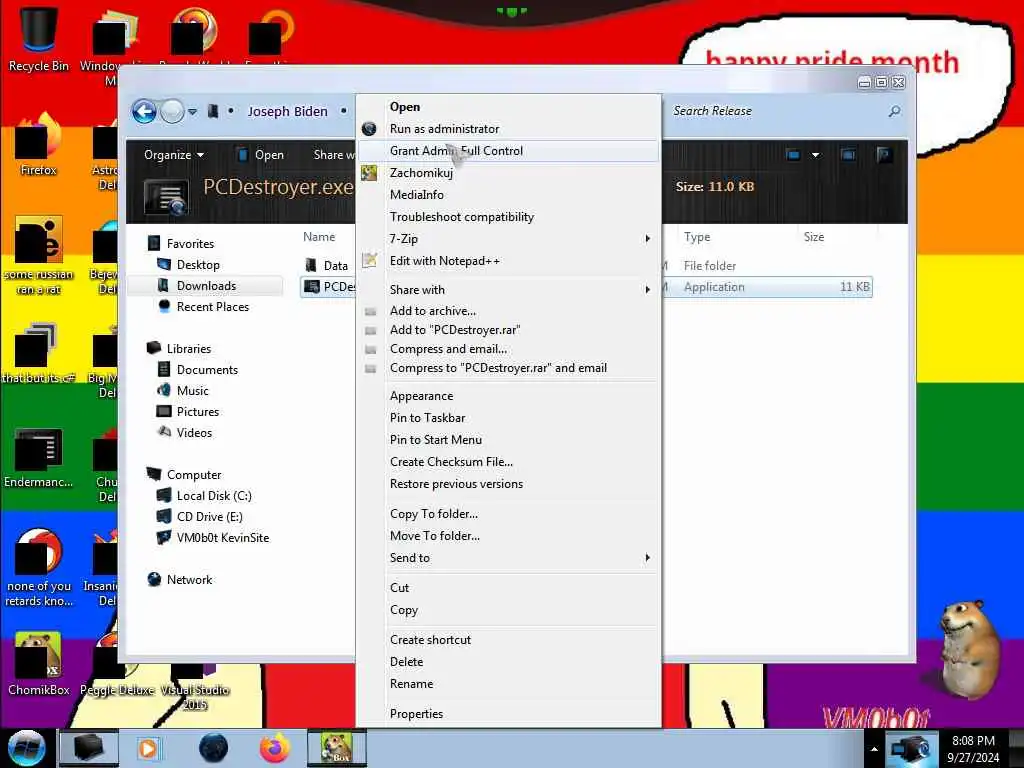Click the dark globe taskbar icon
This screenshot has height=768, width=1024.
[214, 748]
